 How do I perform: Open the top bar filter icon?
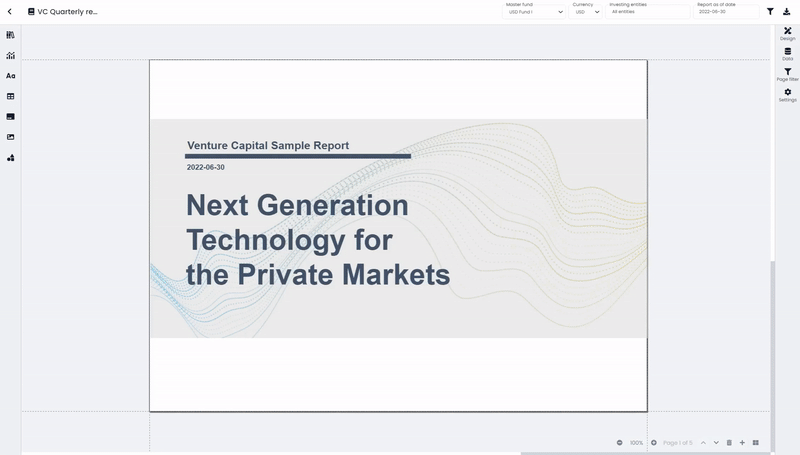[770, 11]
